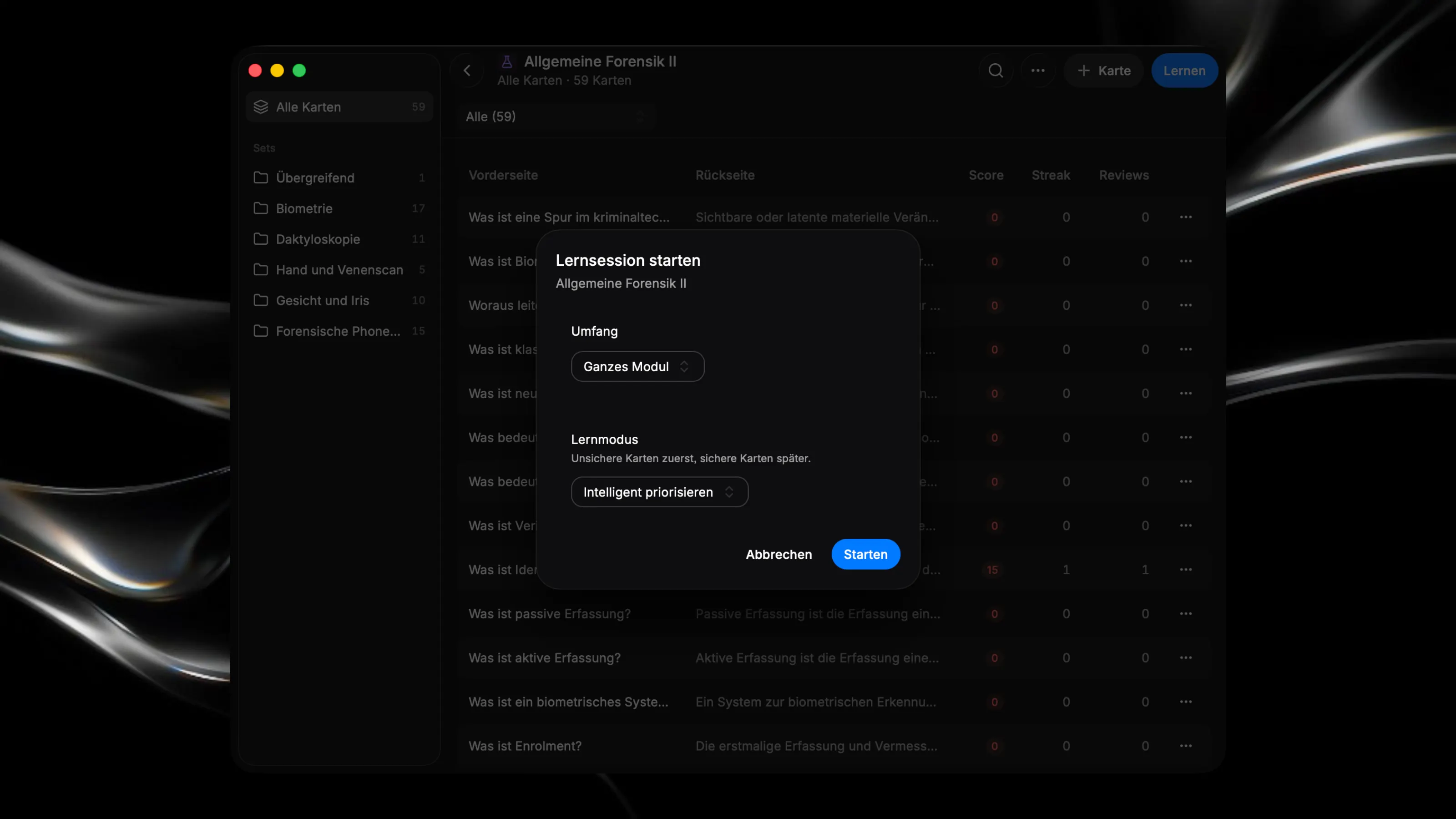
Task: Click the folder icon next to Forensische Phone...
Action: tap(261, 331)
